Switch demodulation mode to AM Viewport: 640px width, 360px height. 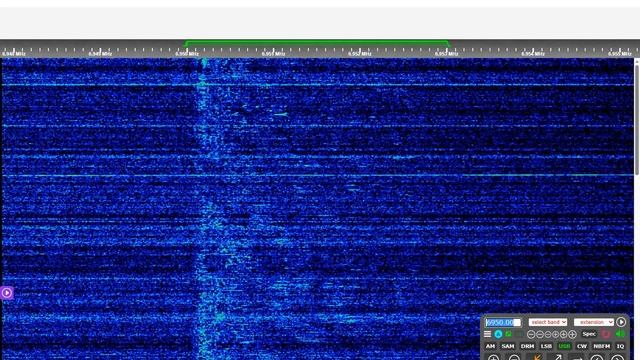(490, 346)
